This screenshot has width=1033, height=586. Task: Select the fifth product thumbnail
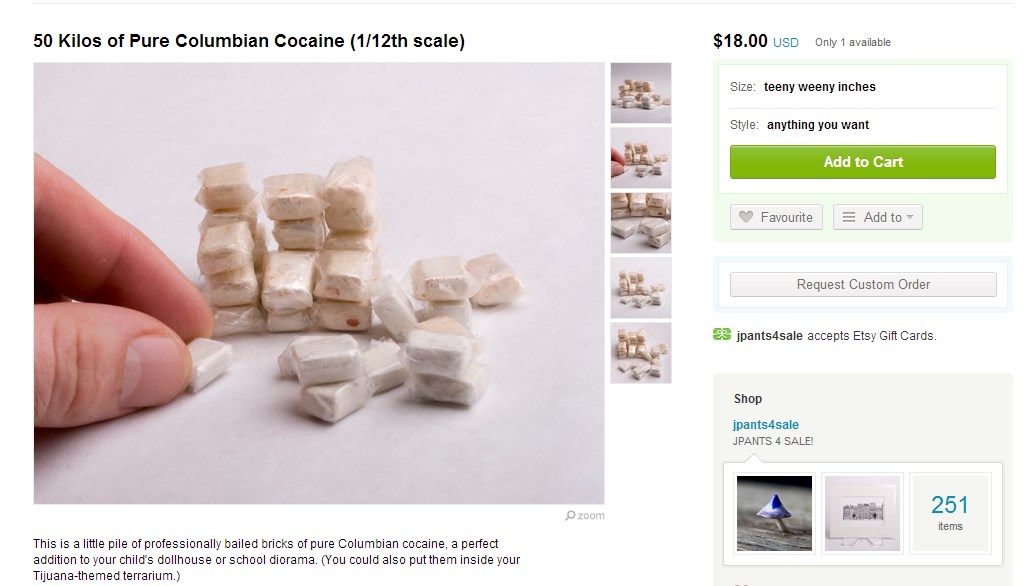[641, 353]
